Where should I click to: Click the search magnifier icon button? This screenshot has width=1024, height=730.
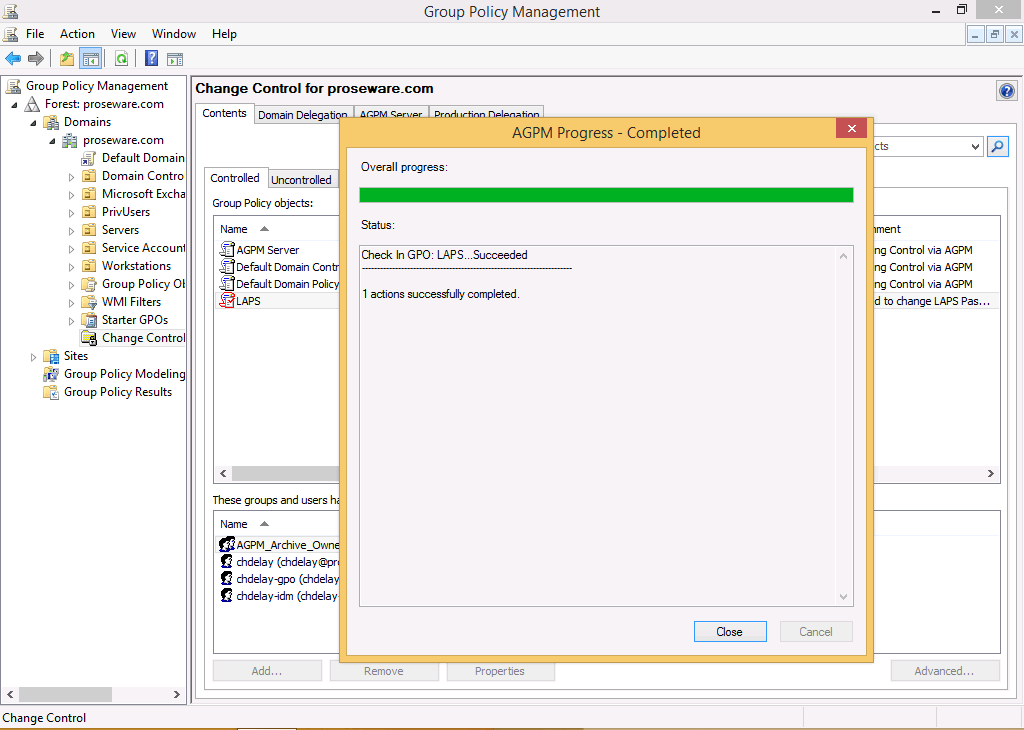click(x=997, y=146)
